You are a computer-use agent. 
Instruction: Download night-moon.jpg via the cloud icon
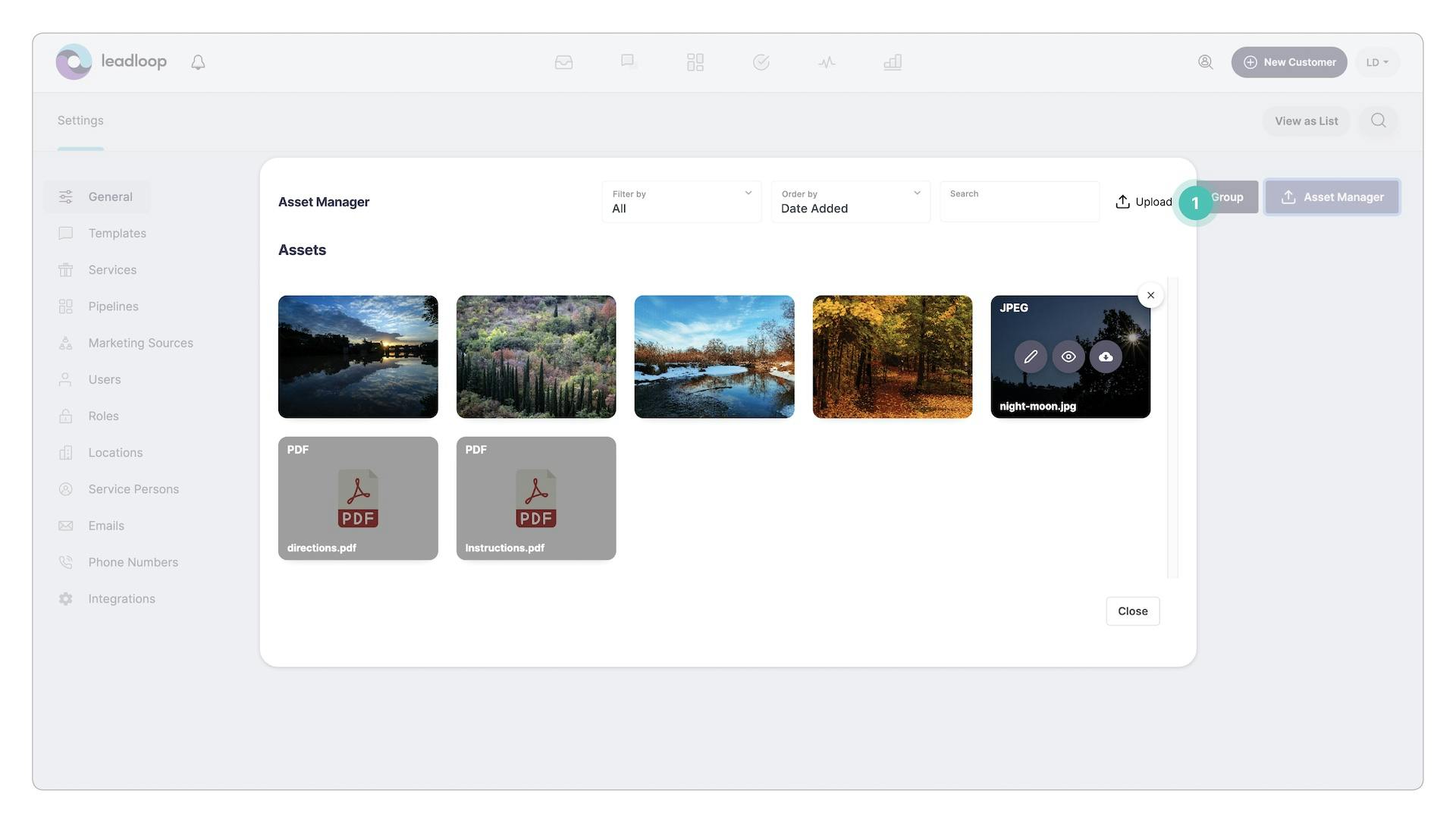click(1106, 357)
